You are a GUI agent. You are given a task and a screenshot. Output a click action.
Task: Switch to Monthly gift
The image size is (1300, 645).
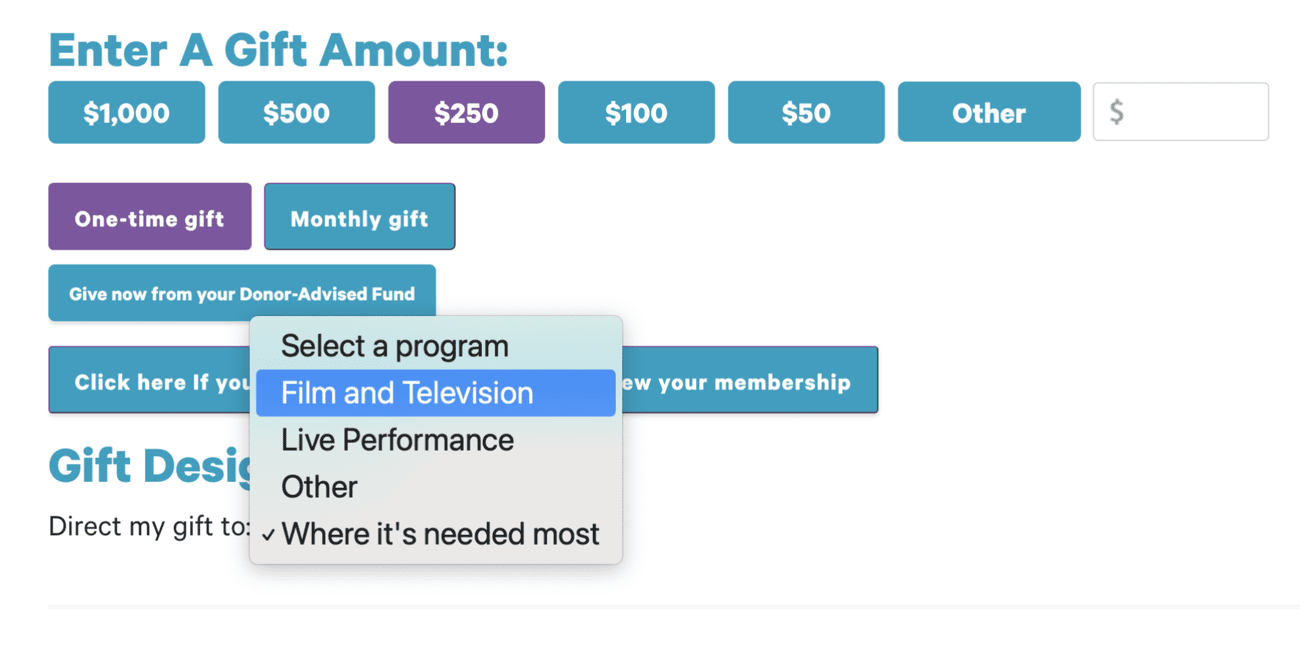click(x=359, y=217)
